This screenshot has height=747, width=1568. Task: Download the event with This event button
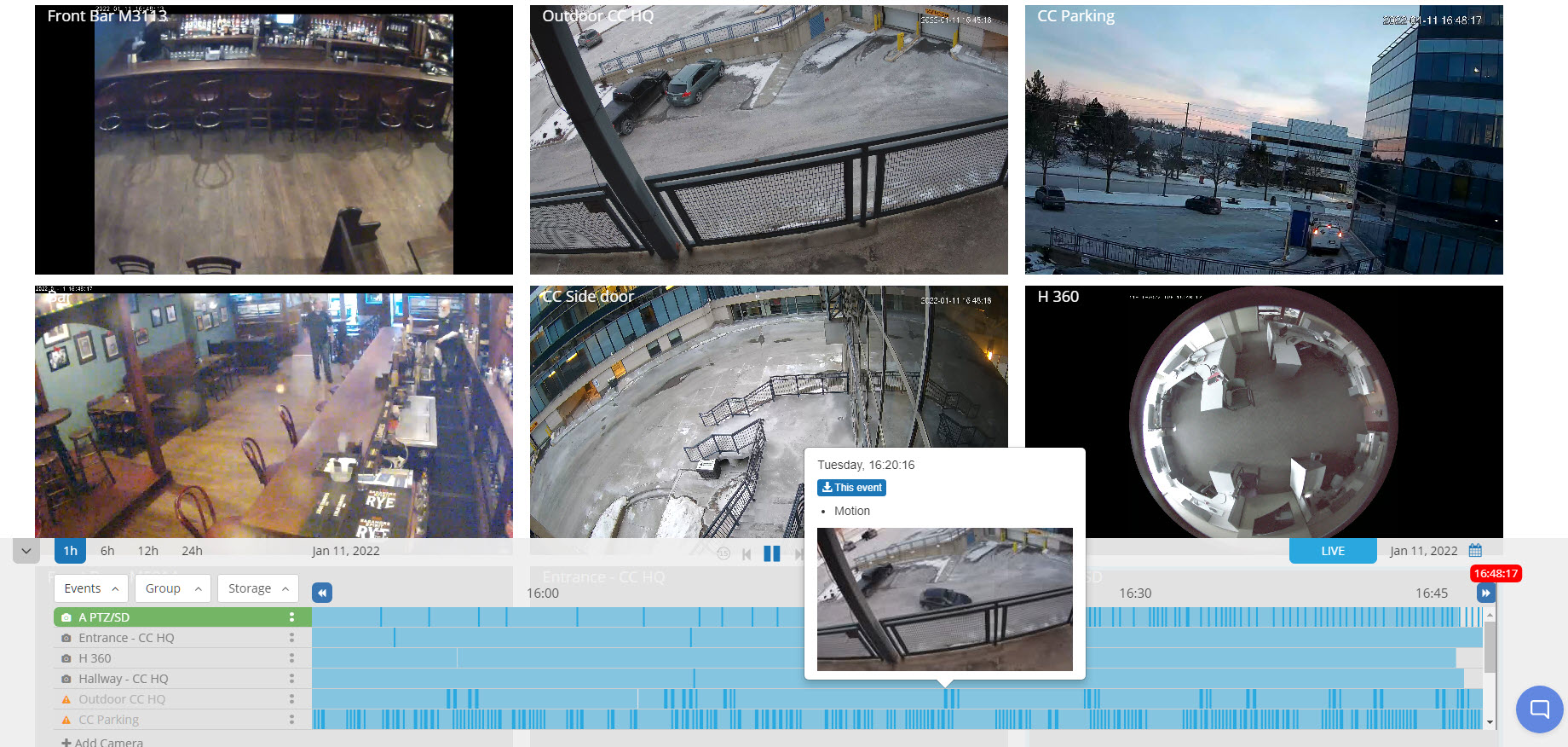point(851,488)
